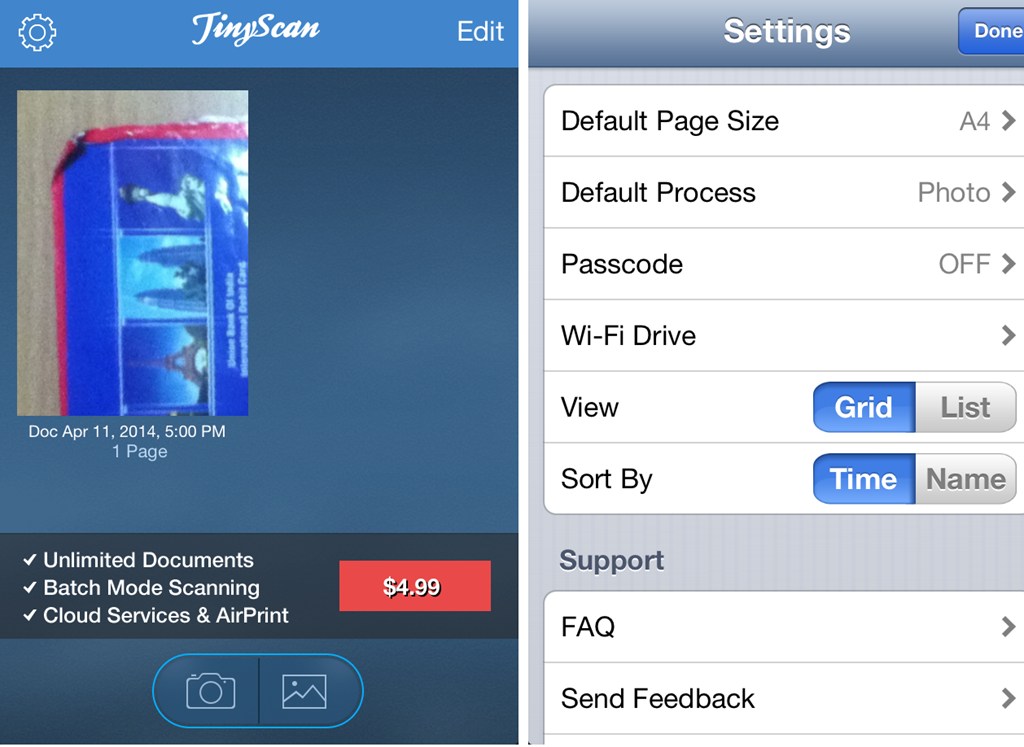
Task: Open Passcode OFF chevron arrow
Action: pos(1008,264)
